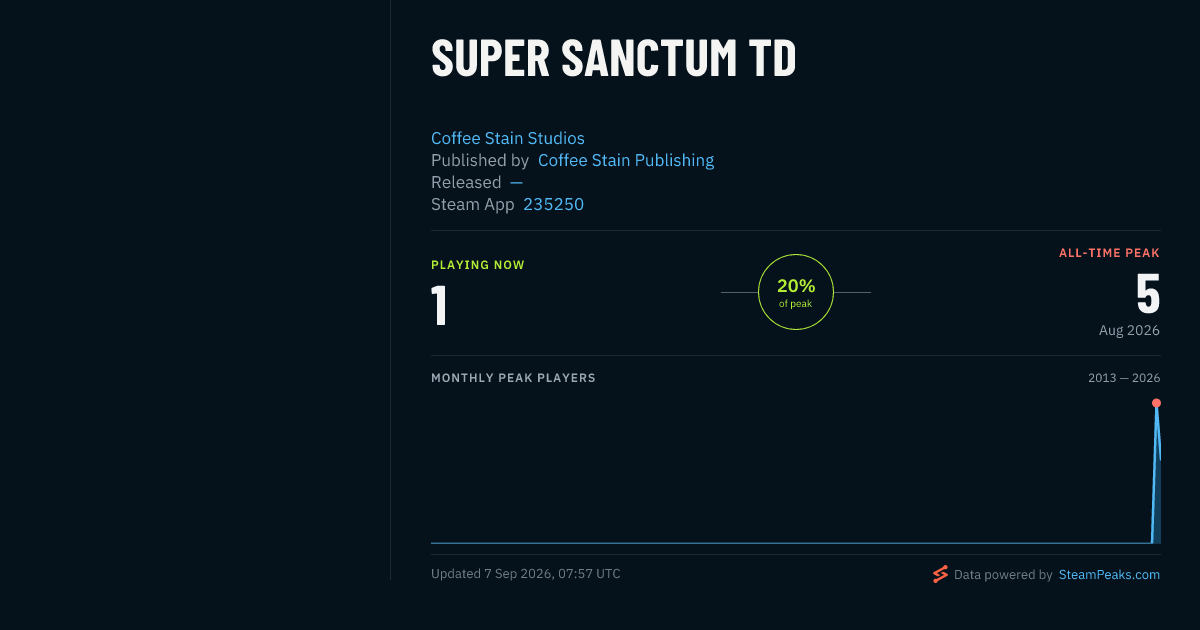Open the Coffee Stain Publishing publisher link
The height and width of the screenshot is (630, 1200).
(x=626, y=160)
